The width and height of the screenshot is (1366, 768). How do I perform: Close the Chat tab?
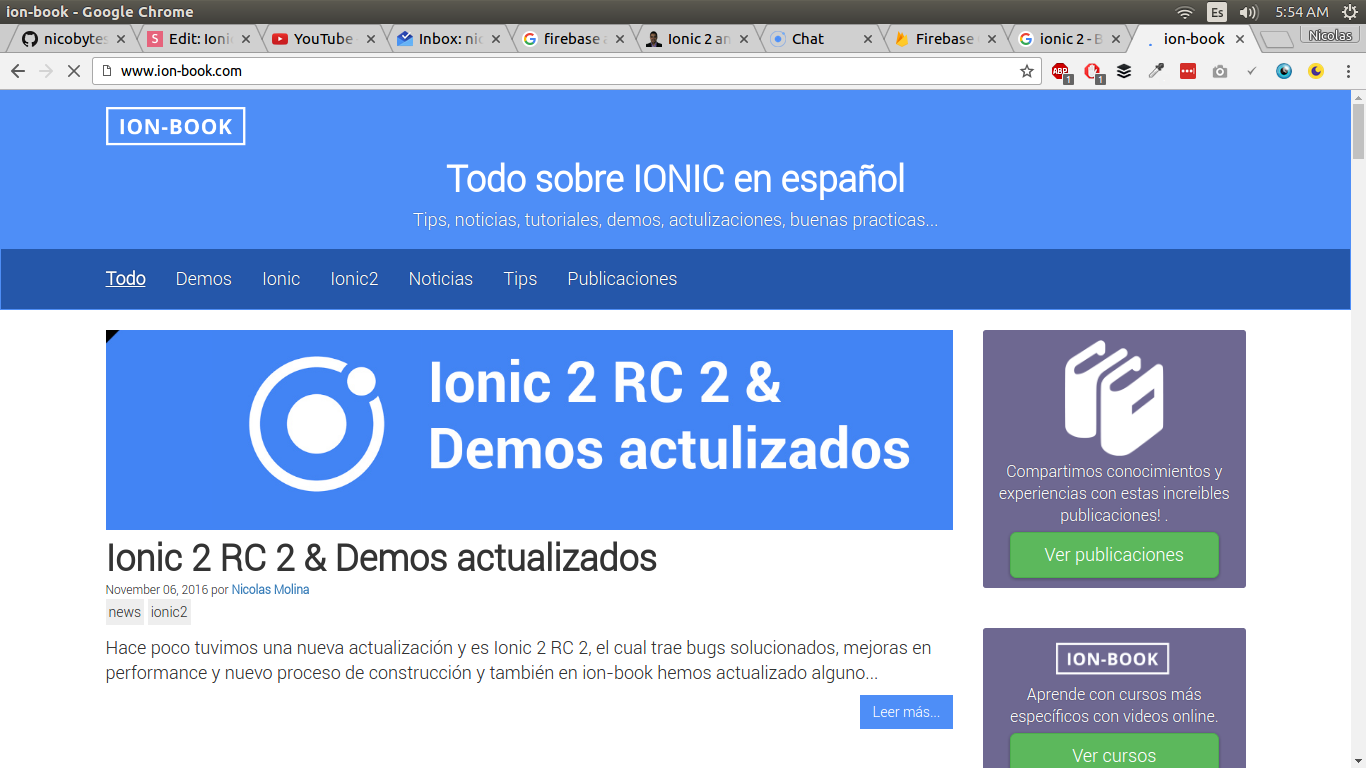(x=867, y=39)
